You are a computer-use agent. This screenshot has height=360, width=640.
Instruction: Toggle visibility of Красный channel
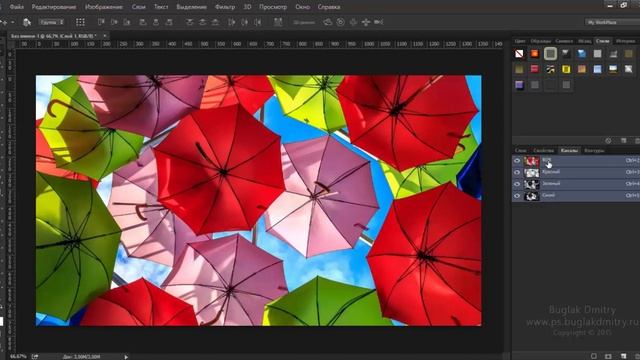click(x=517, y=173)
